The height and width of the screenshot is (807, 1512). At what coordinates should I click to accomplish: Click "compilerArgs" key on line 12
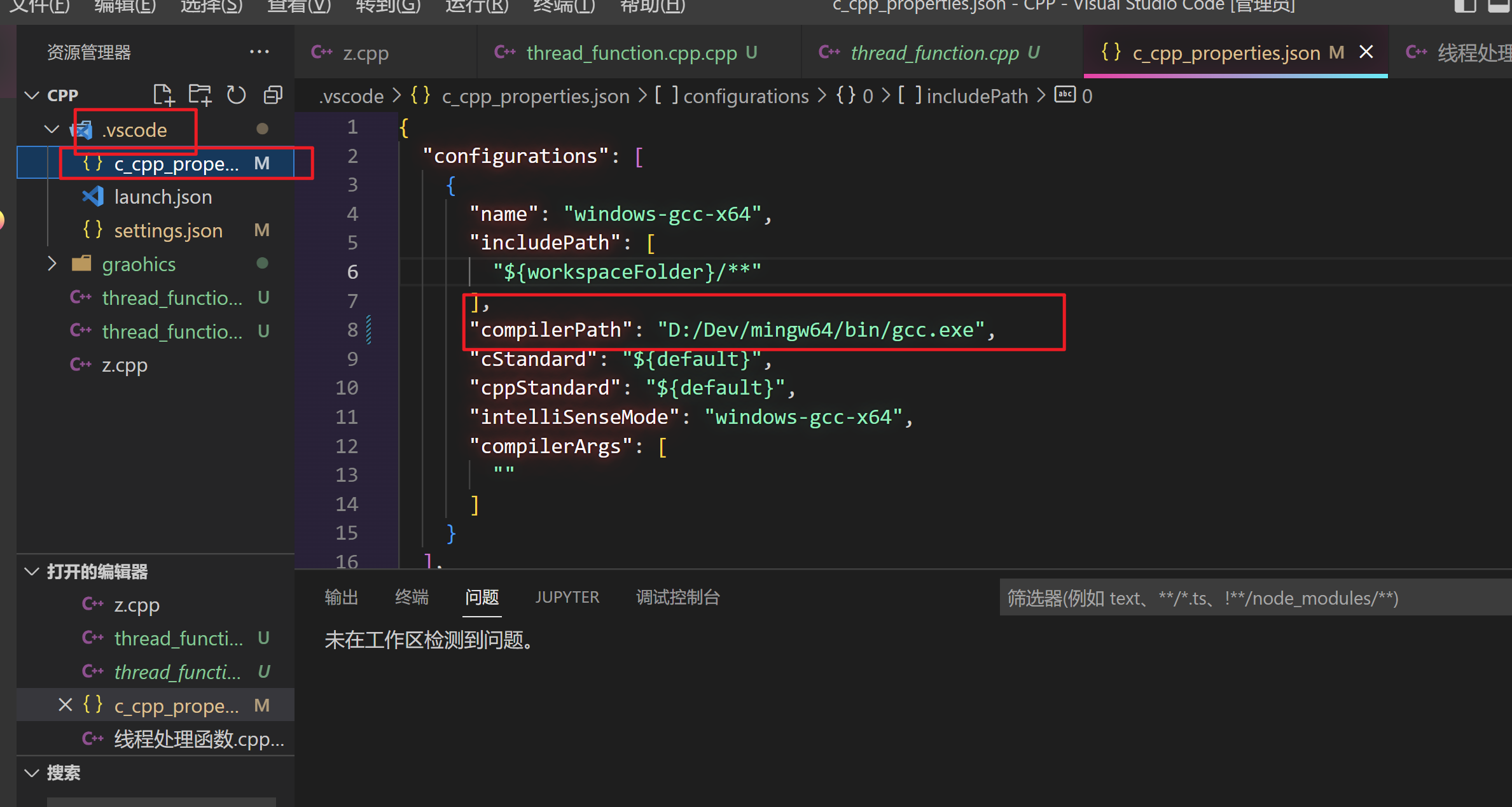click(x=551, y=446)
